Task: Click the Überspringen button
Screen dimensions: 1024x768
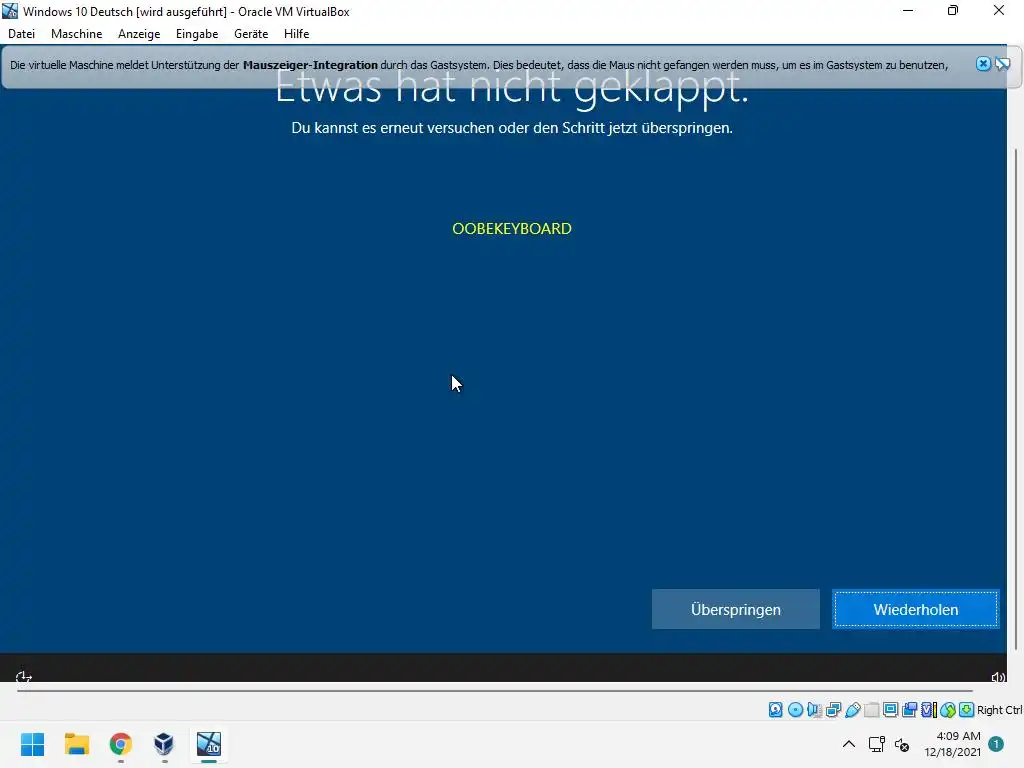Action: 735,609
